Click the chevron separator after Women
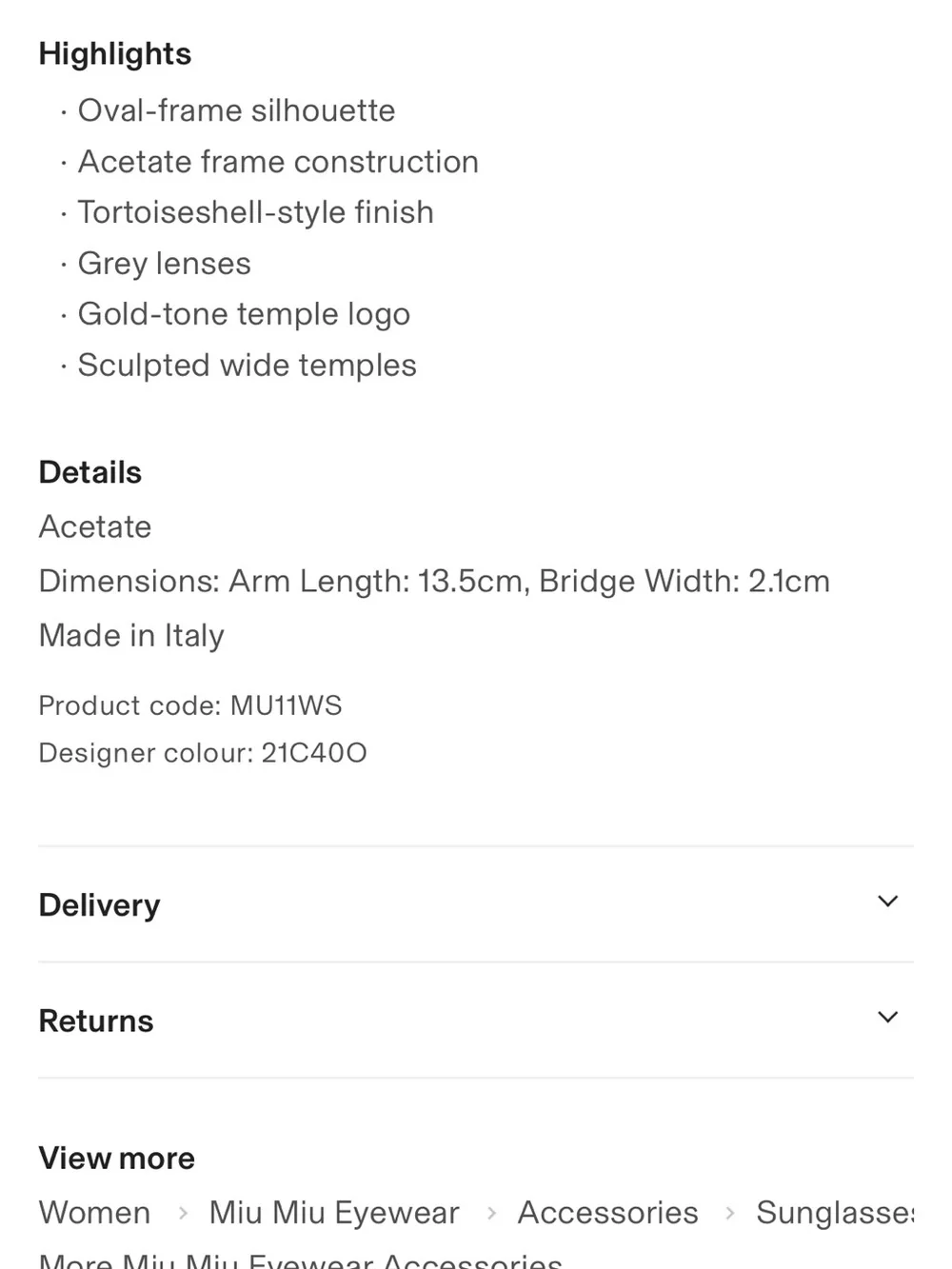The height and width of the screenshot is (1269, 952). 182,1214
